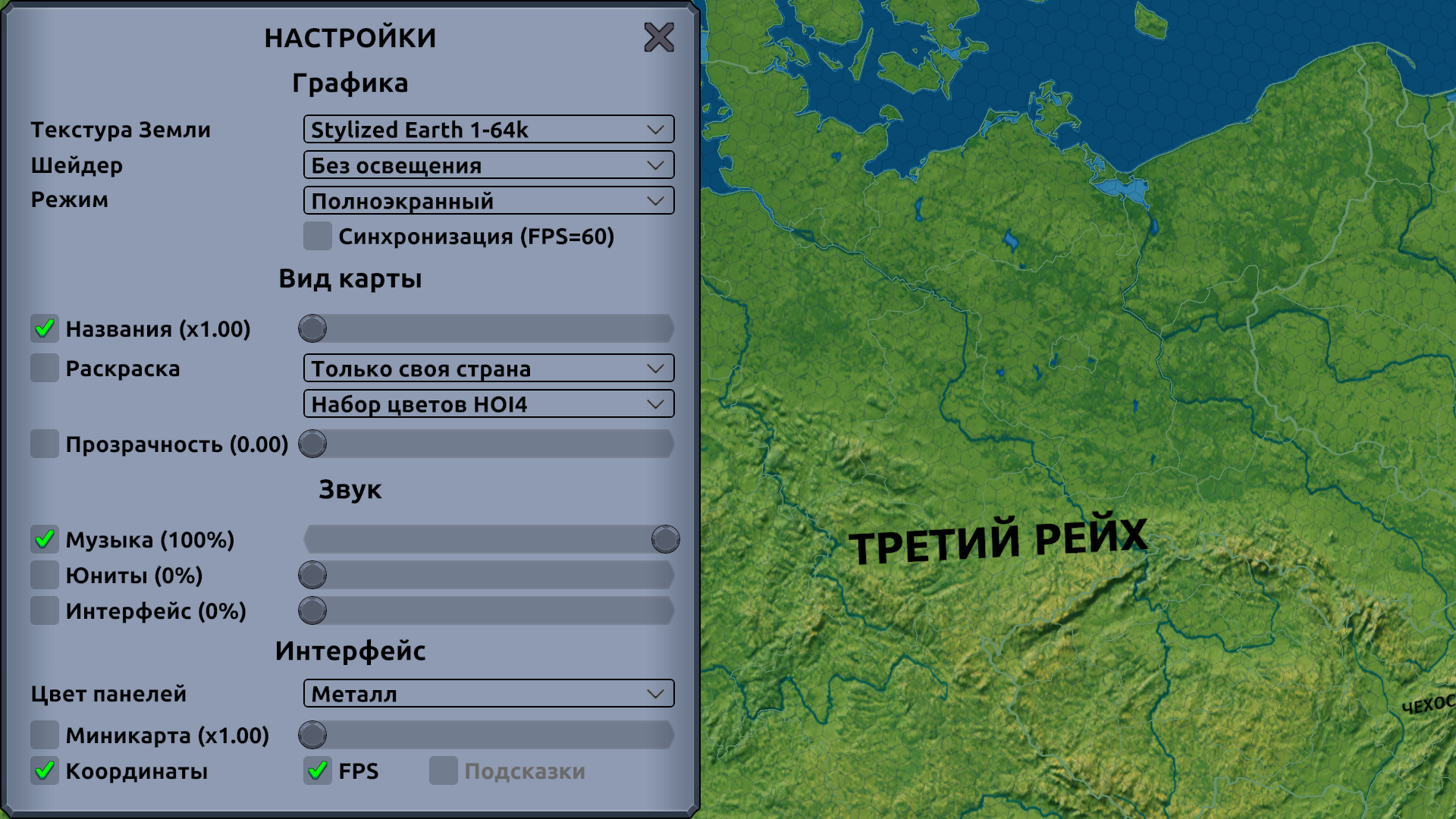Open the Текстура Земли dropdown
This screenshot has width=1456, height=819.
(488, 130)
